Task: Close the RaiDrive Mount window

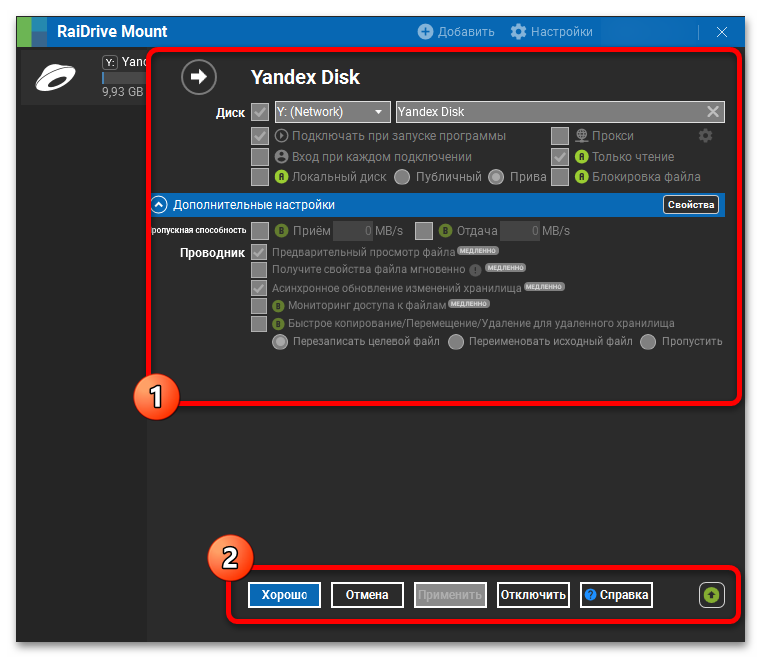Action: pos(722,32)
